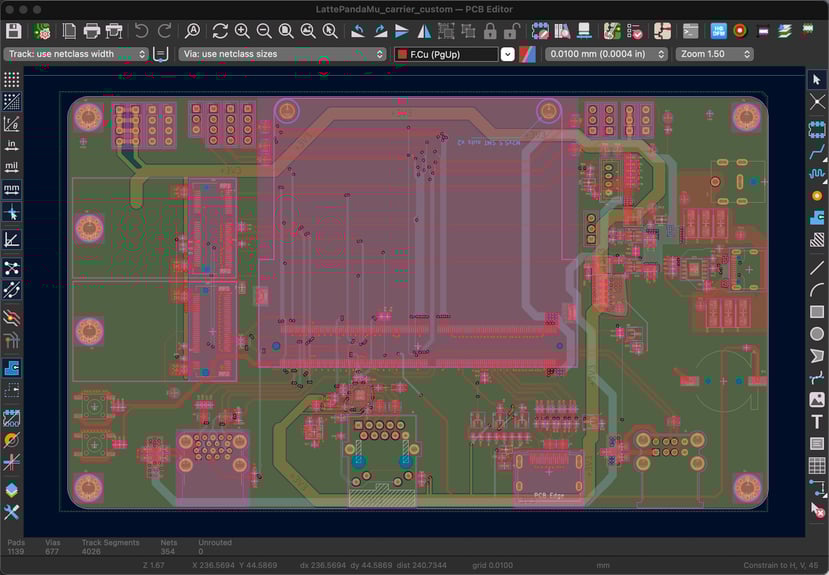Screen dimensions: 829x575
Task: Click the Zoom In magnifier icon
Action: (242, 31)
